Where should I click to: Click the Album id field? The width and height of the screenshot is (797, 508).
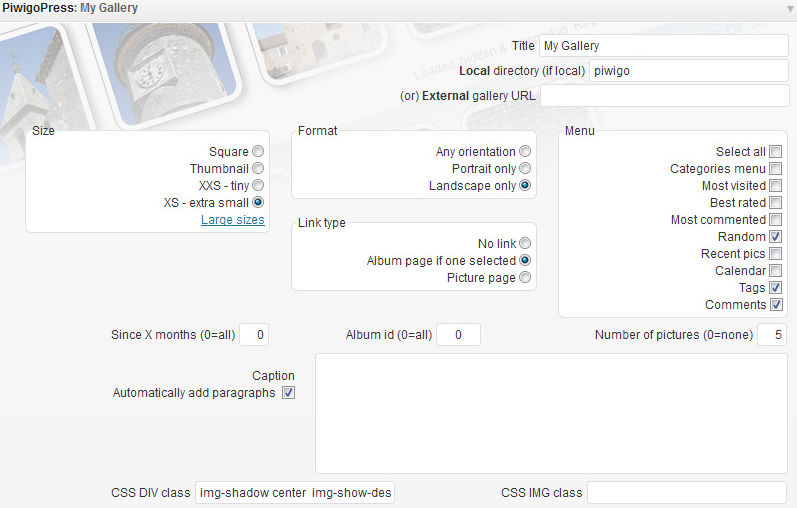pyautogui.click(x=458, y=335)
